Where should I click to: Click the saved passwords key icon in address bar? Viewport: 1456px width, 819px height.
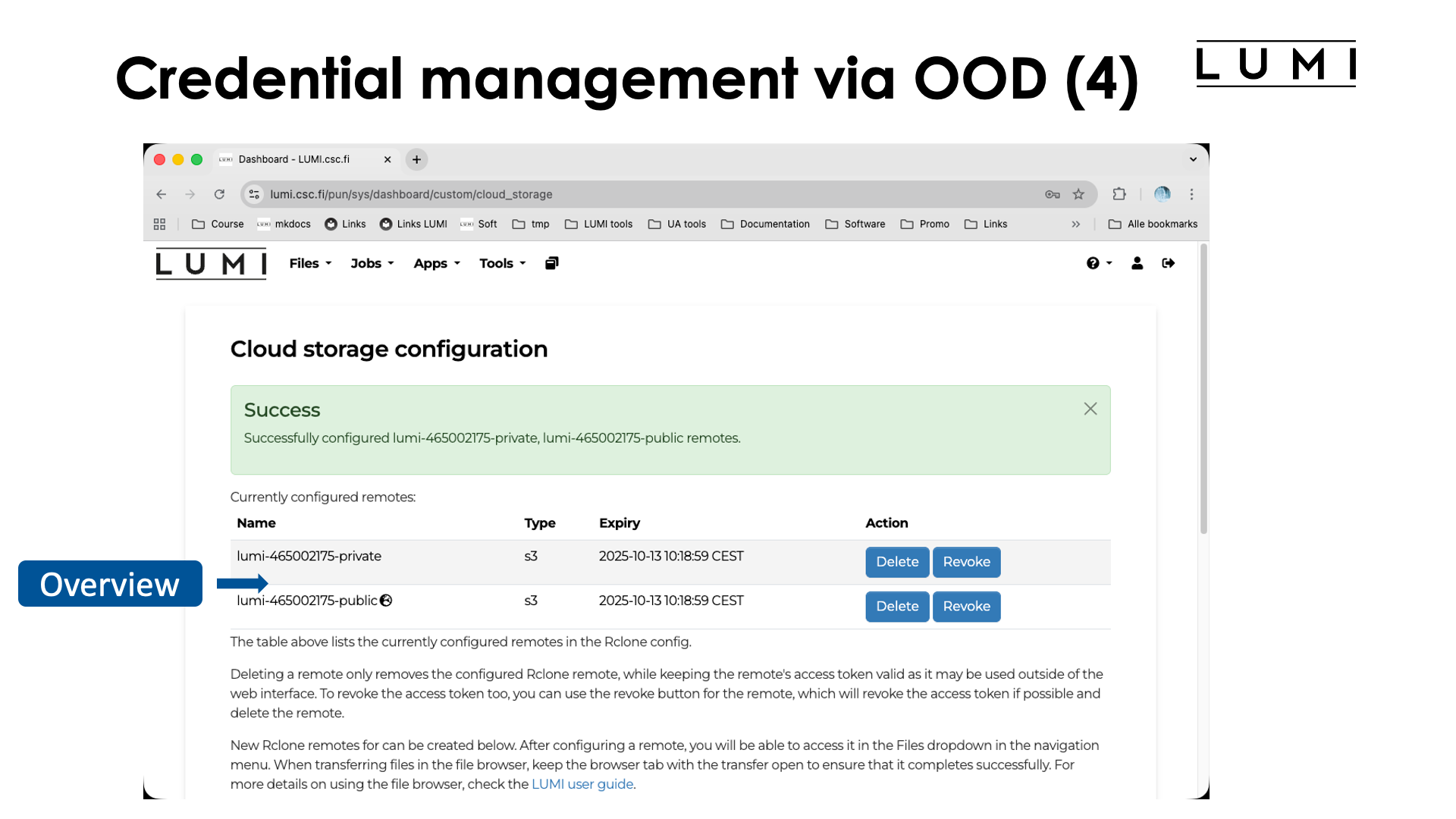click(x=1053, y=194)
